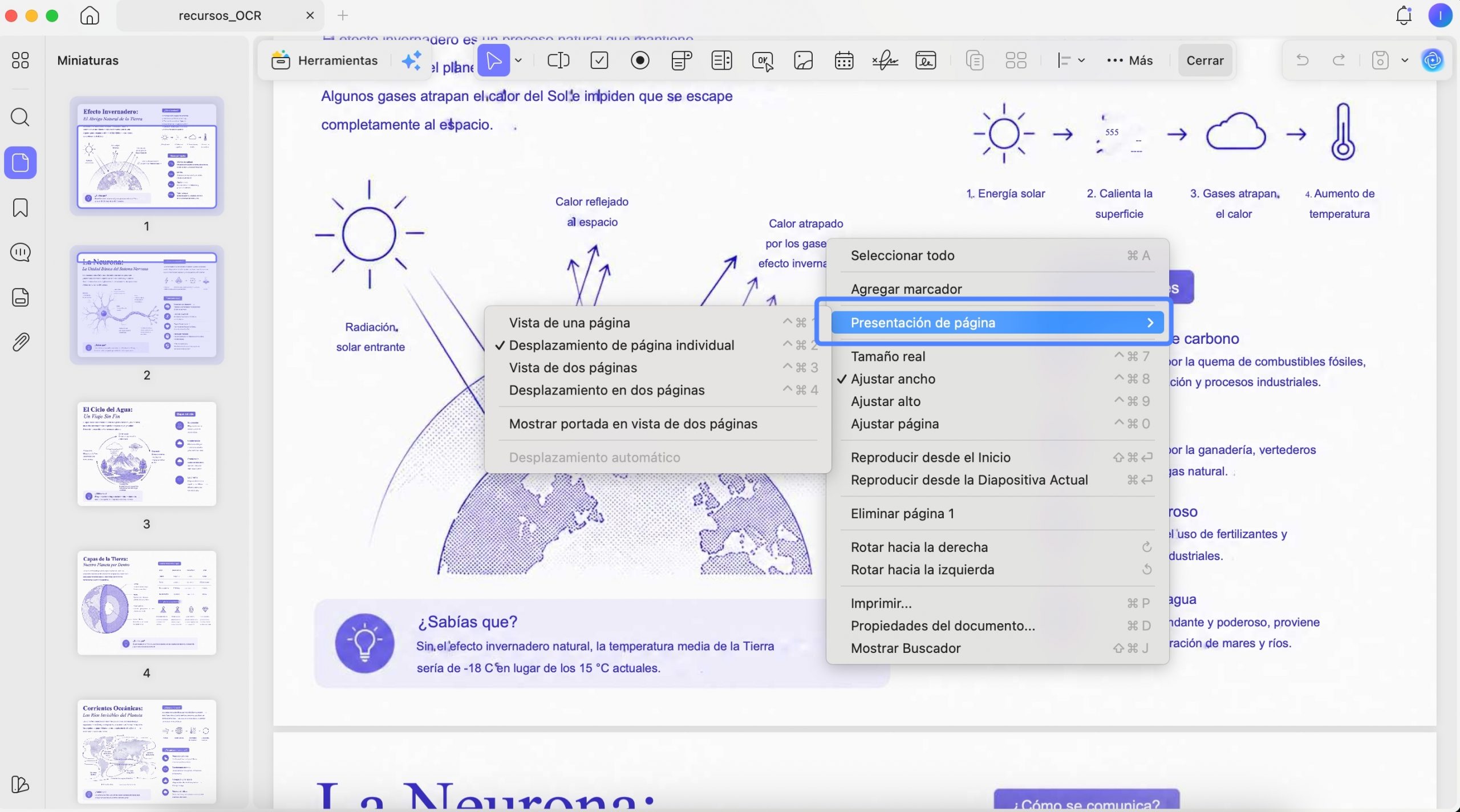Viewport: 1460px width, 812px height.
Task: Click Reproducir desde el Inicio
Action: (x=997, y=457)
